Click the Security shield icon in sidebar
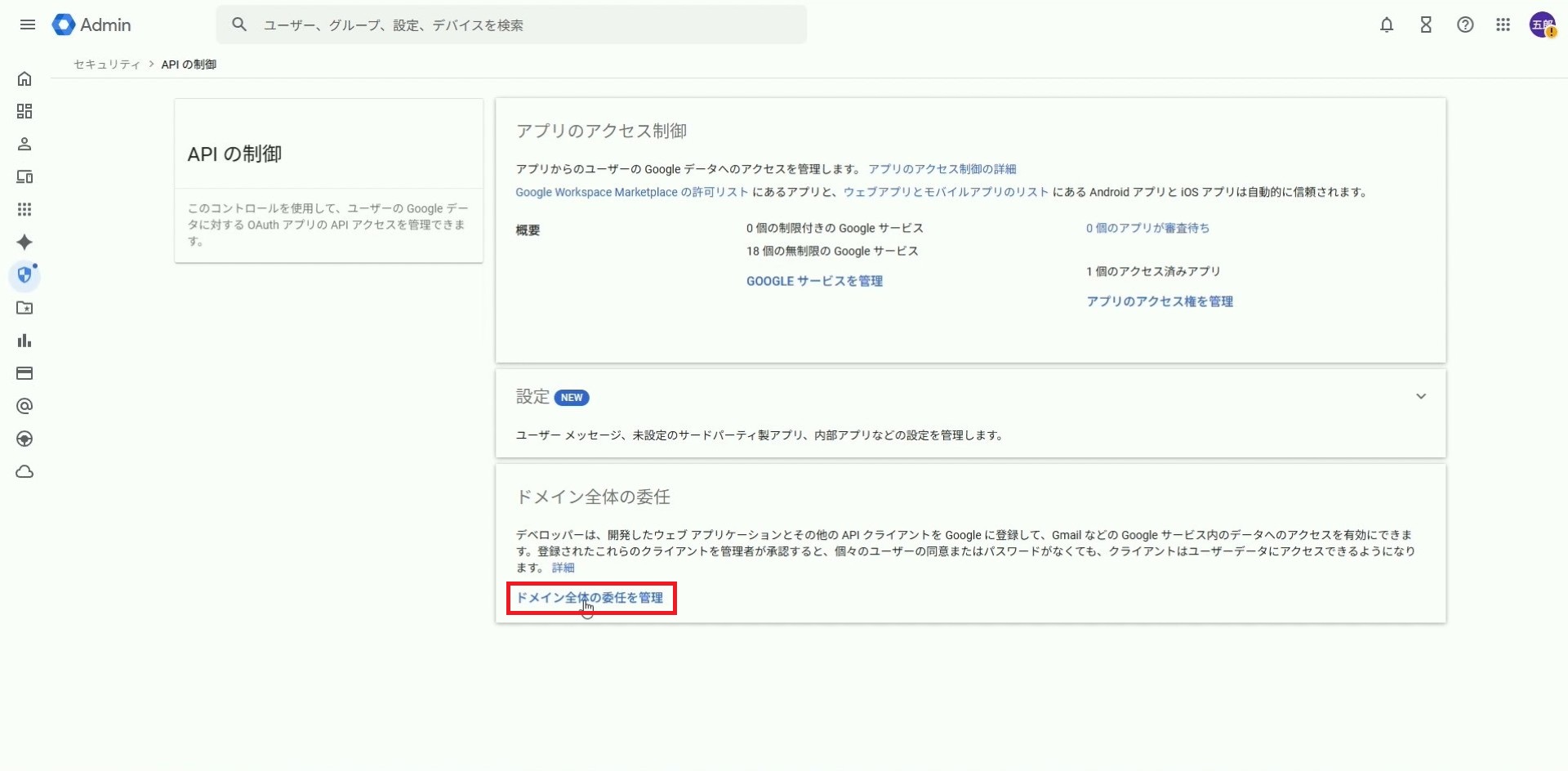The height and width of the screenshot is (771, 1568). tap(24, 275)
